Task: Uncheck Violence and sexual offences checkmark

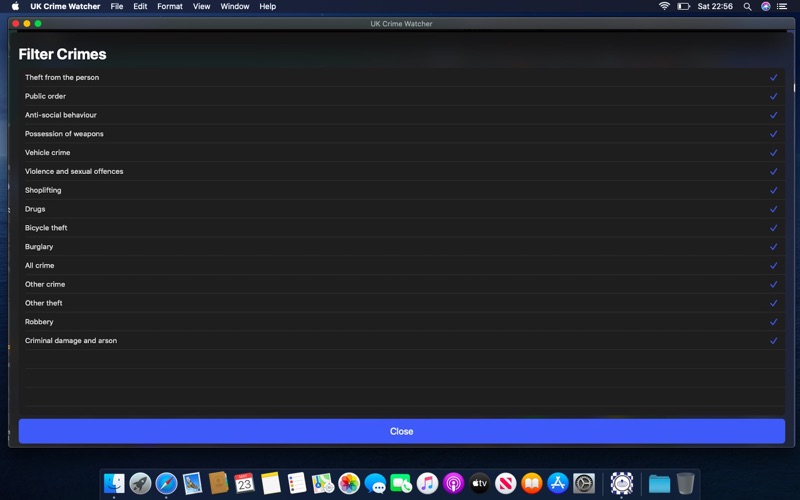Action: pyautogui.click(x=773, y=171)
